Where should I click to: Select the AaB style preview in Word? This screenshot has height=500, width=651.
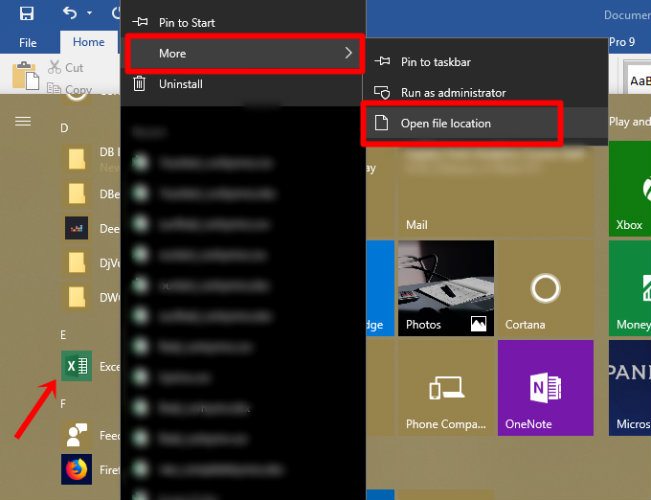coord(639,78)
